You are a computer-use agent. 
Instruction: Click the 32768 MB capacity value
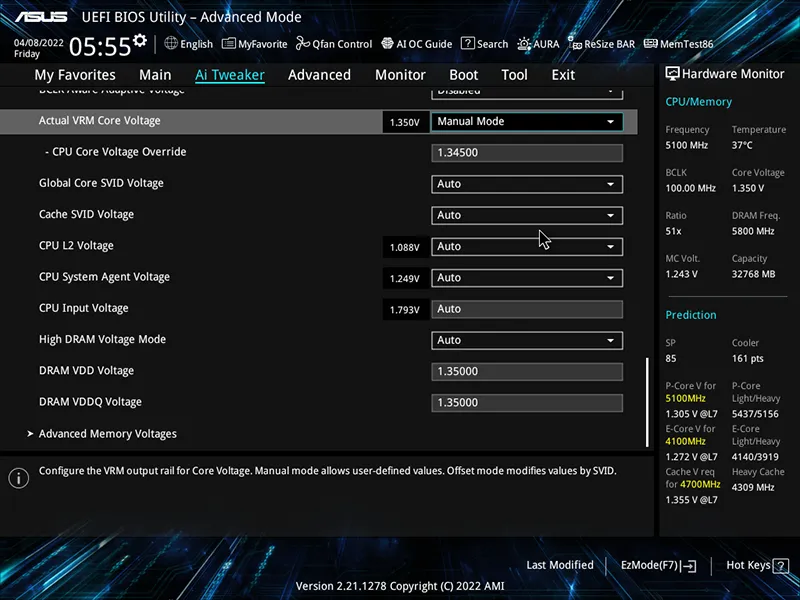point(753,274)
